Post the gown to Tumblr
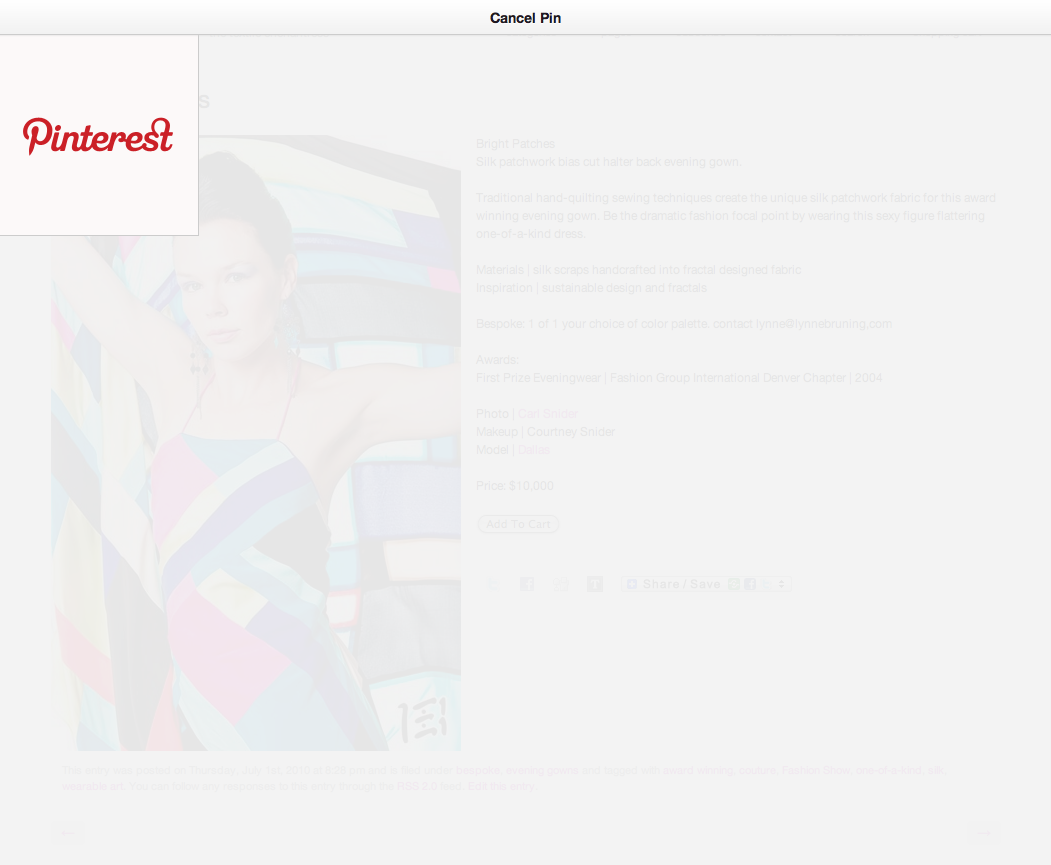Screen dimensions: 1051x865 tap(595, 583)
